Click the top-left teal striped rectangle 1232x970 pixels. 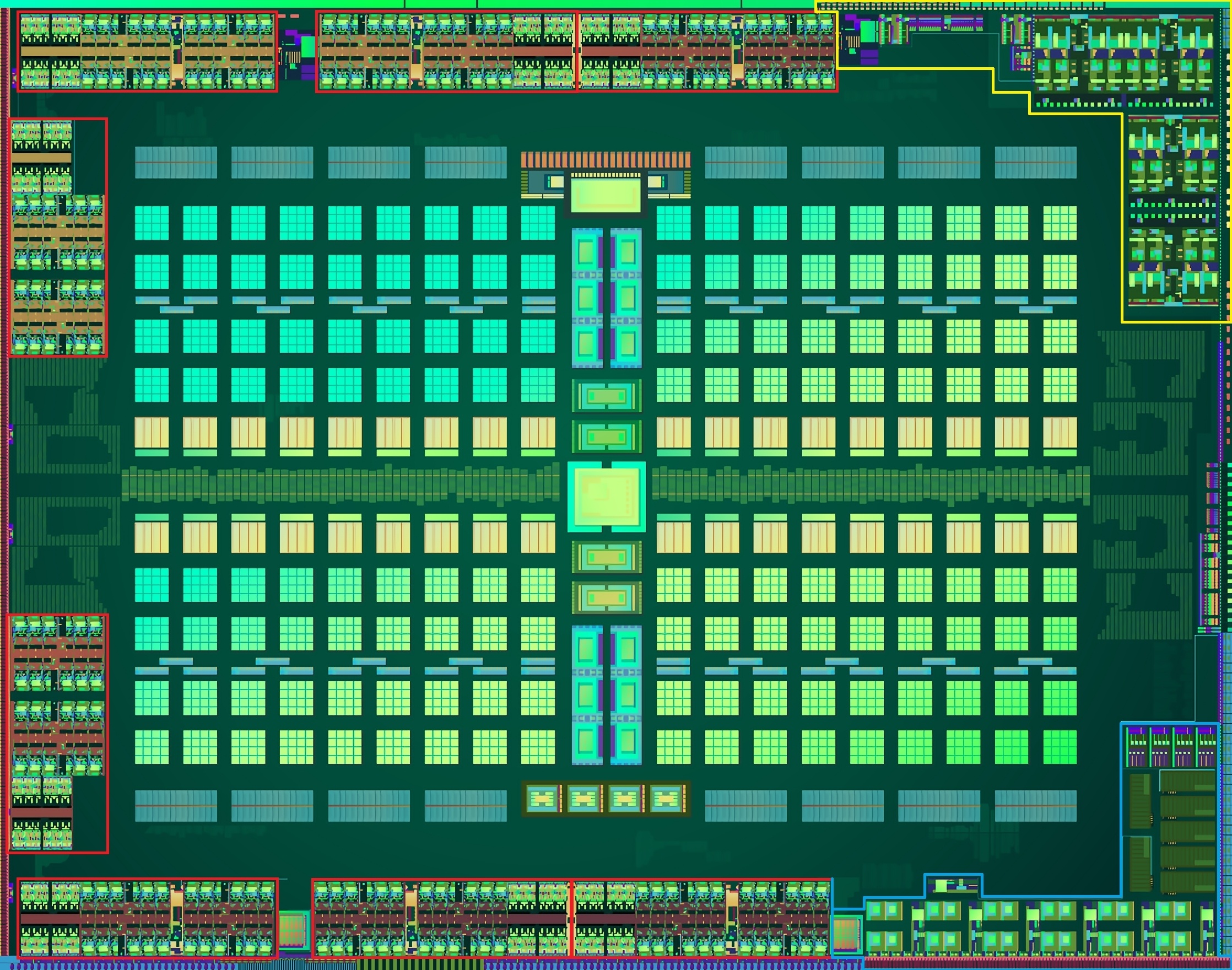(x=175, y=163)
